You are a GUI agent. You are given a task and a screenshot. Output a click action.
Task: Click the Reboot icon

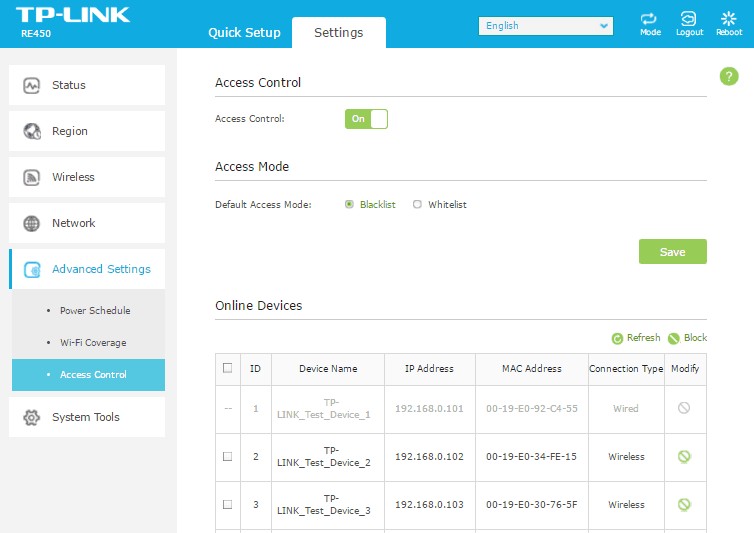point(729,20)
